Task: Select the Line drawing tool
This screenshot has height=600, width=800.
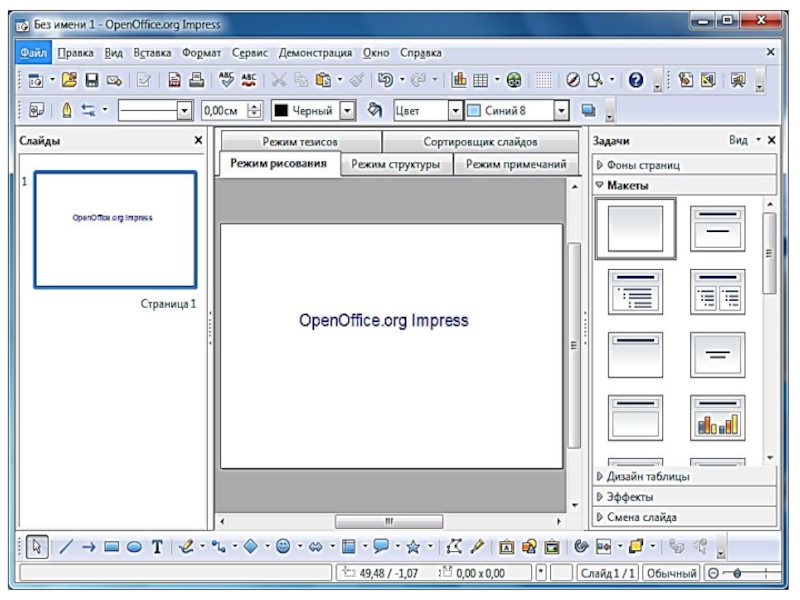Action: pos(66,546)
